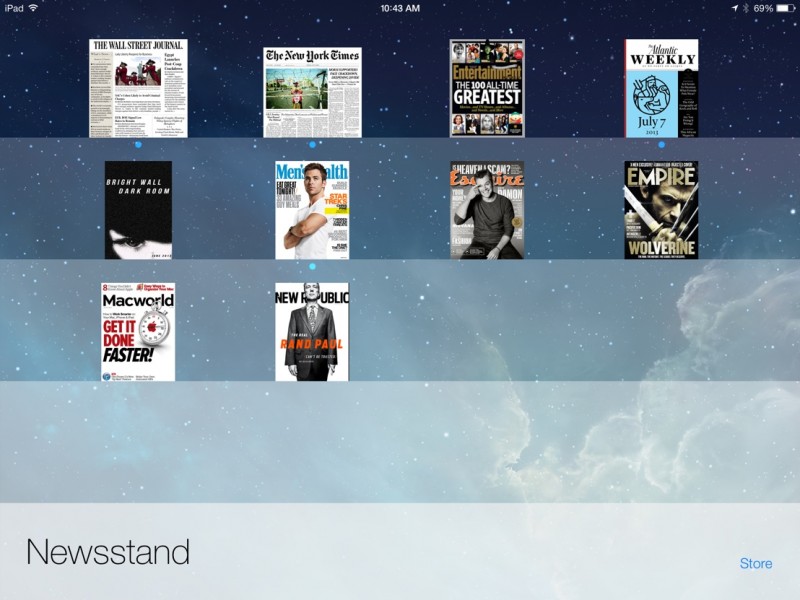Open Bright Wall Dark Room magazine
Screen dimensions: 800x600
pyautogui.click(x=138, y=210)
